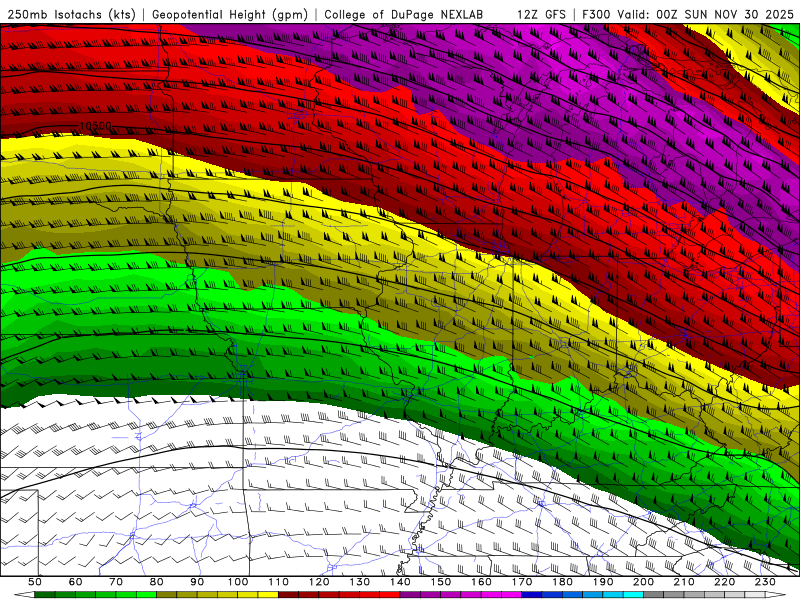Pick the bright red swatch left of 140

click(390, 595)
